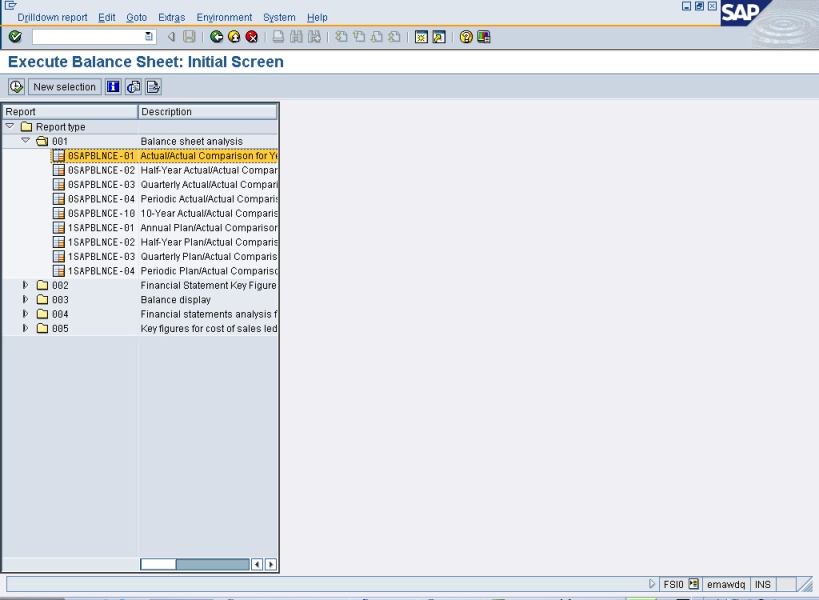Open the Customize local layout icon

[484, 37]
